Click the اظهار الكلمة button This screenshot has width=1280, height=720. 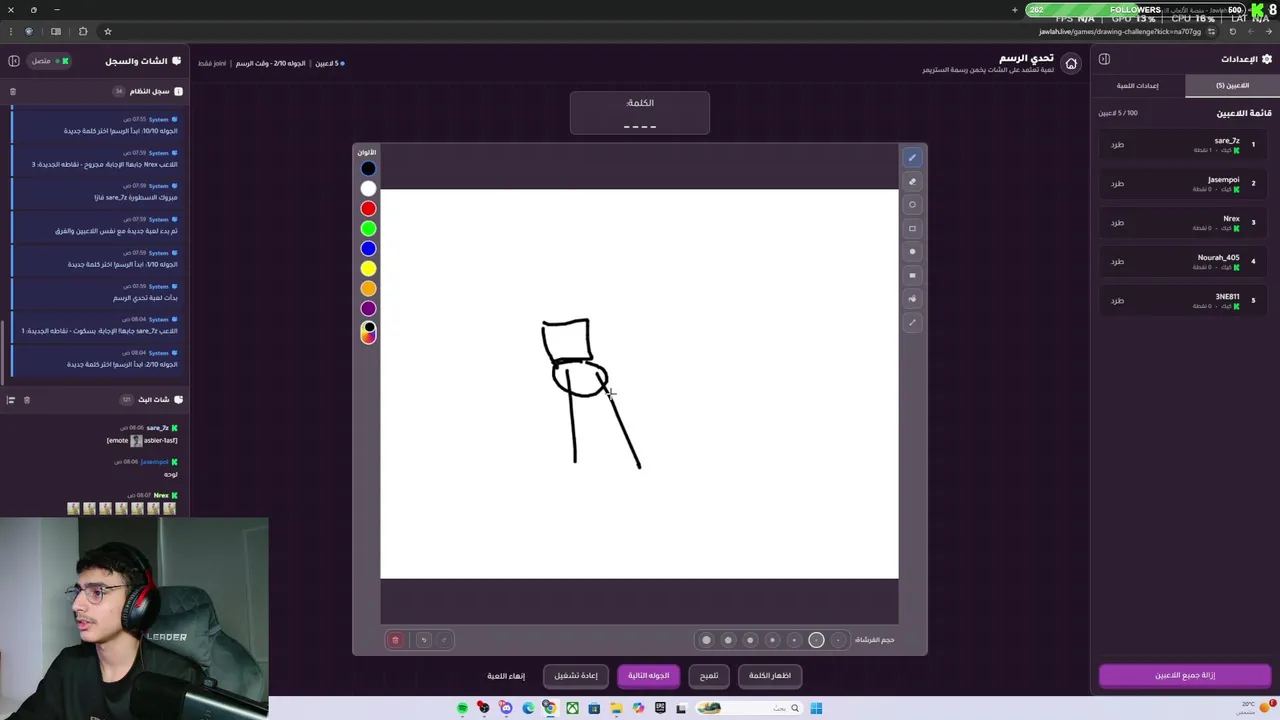(770, 675)
